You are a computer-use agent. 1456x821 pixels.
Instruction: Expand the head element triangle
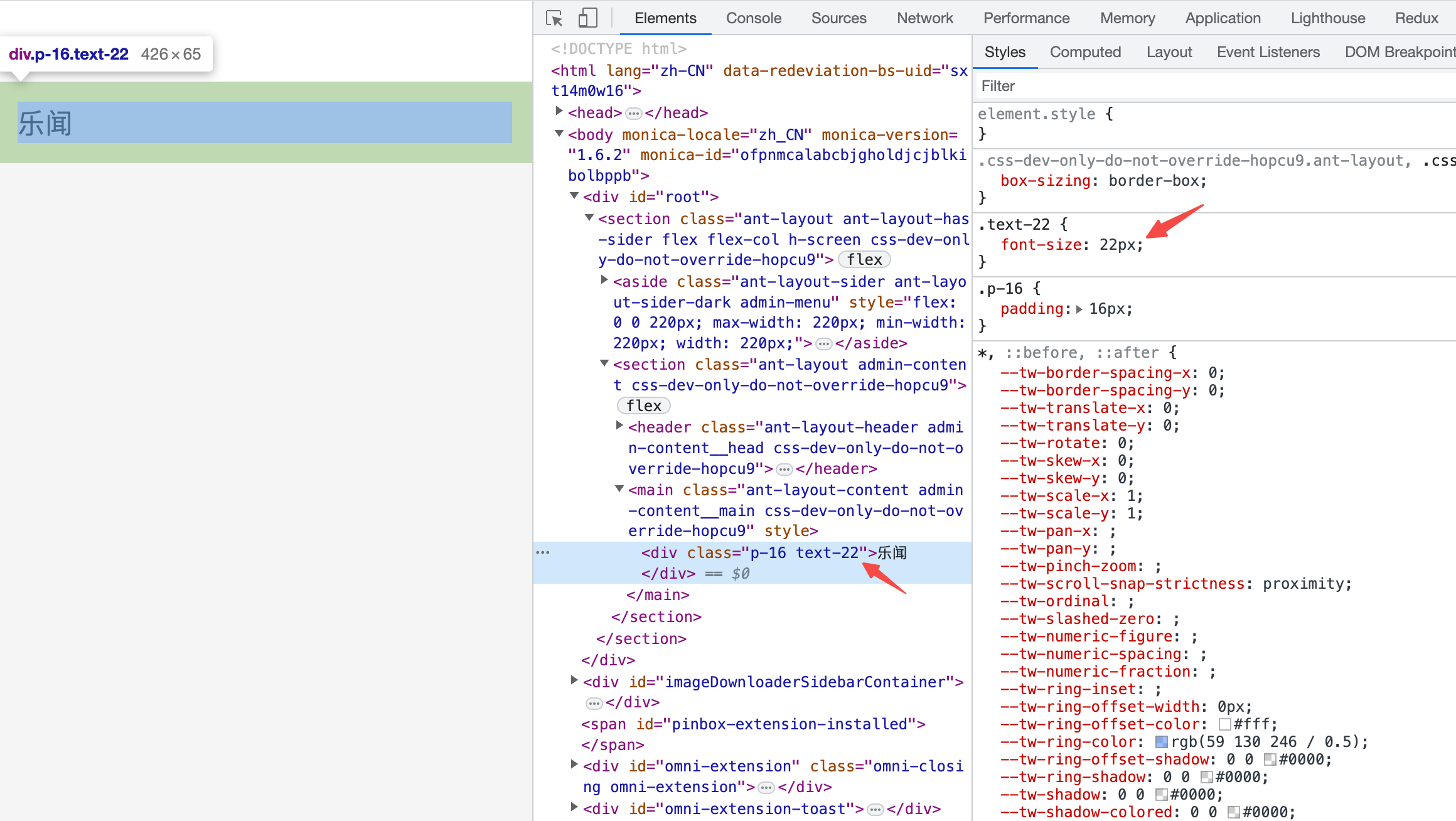coord(559,112)
